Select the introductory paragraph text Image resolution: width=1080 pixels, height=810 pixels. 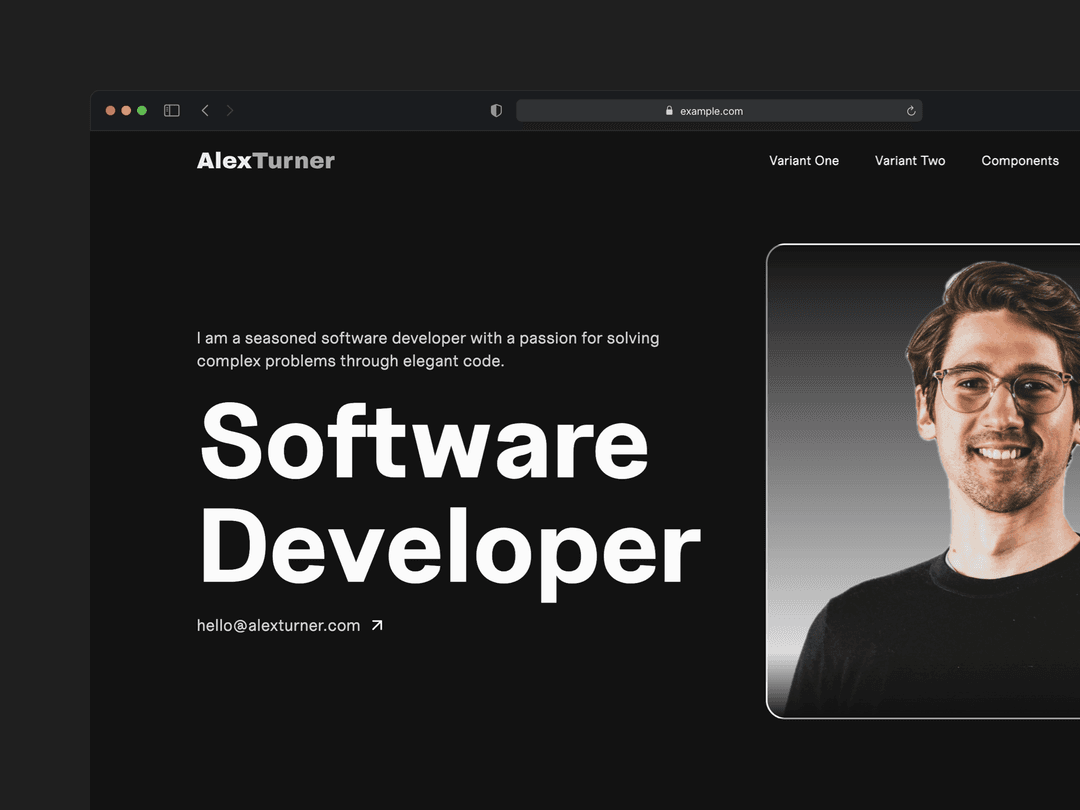coord(428,349)
